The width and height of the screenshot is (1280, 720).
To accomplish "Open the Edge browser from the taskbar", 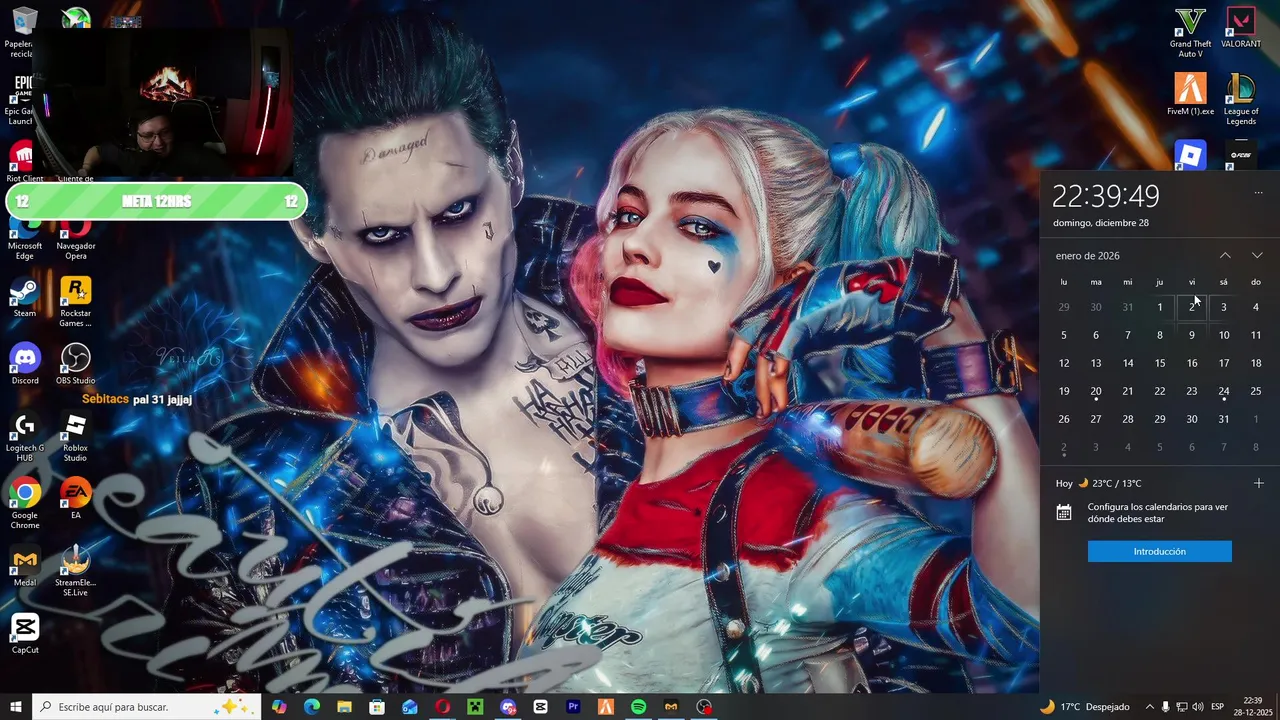I will (312, 707).
